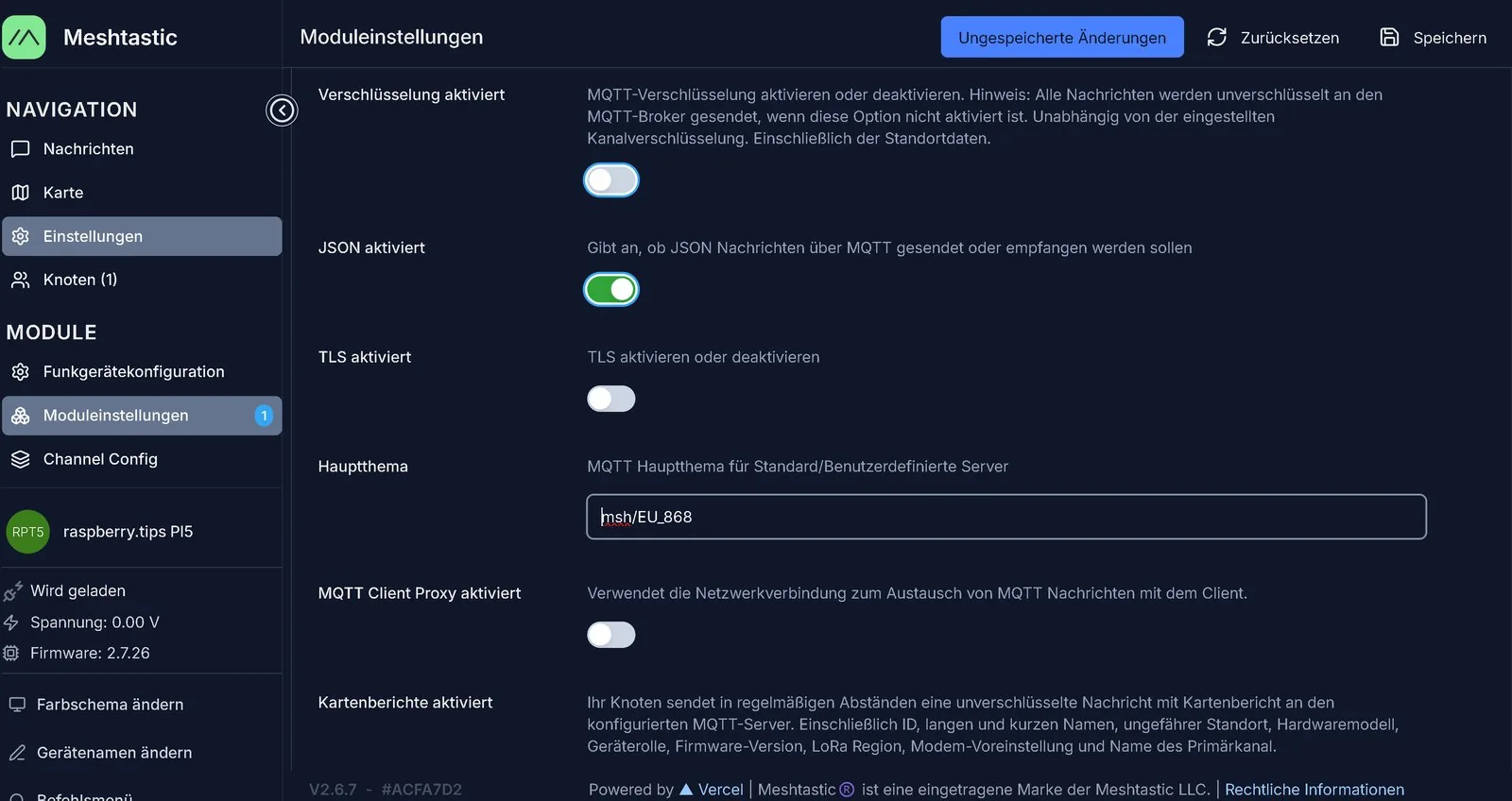Click the V2.6.7 version text
The image size is (1512, 801).
coord(333,790)
